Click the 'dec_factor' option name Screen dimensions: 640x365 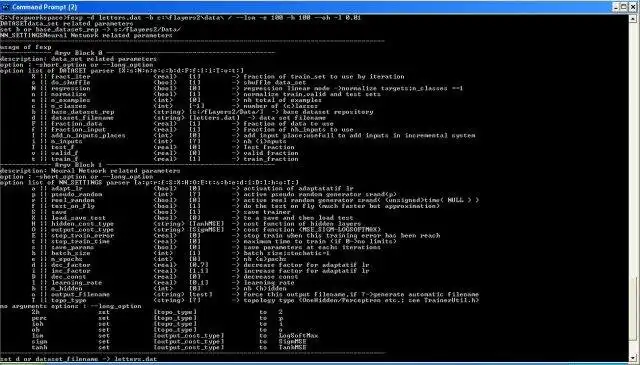(71, 265)
